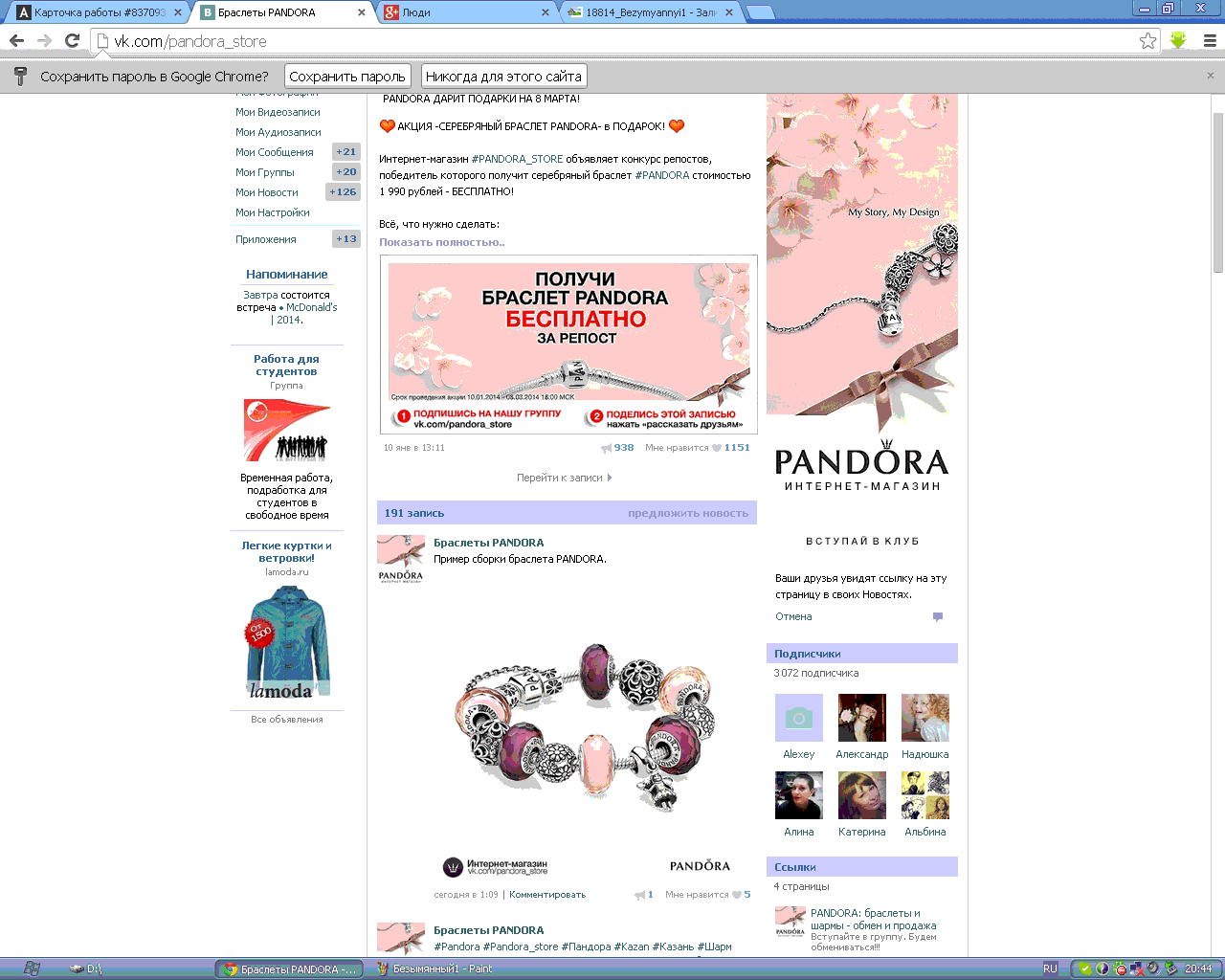Open subscriber Алина's avatar

tap(799, 795)
